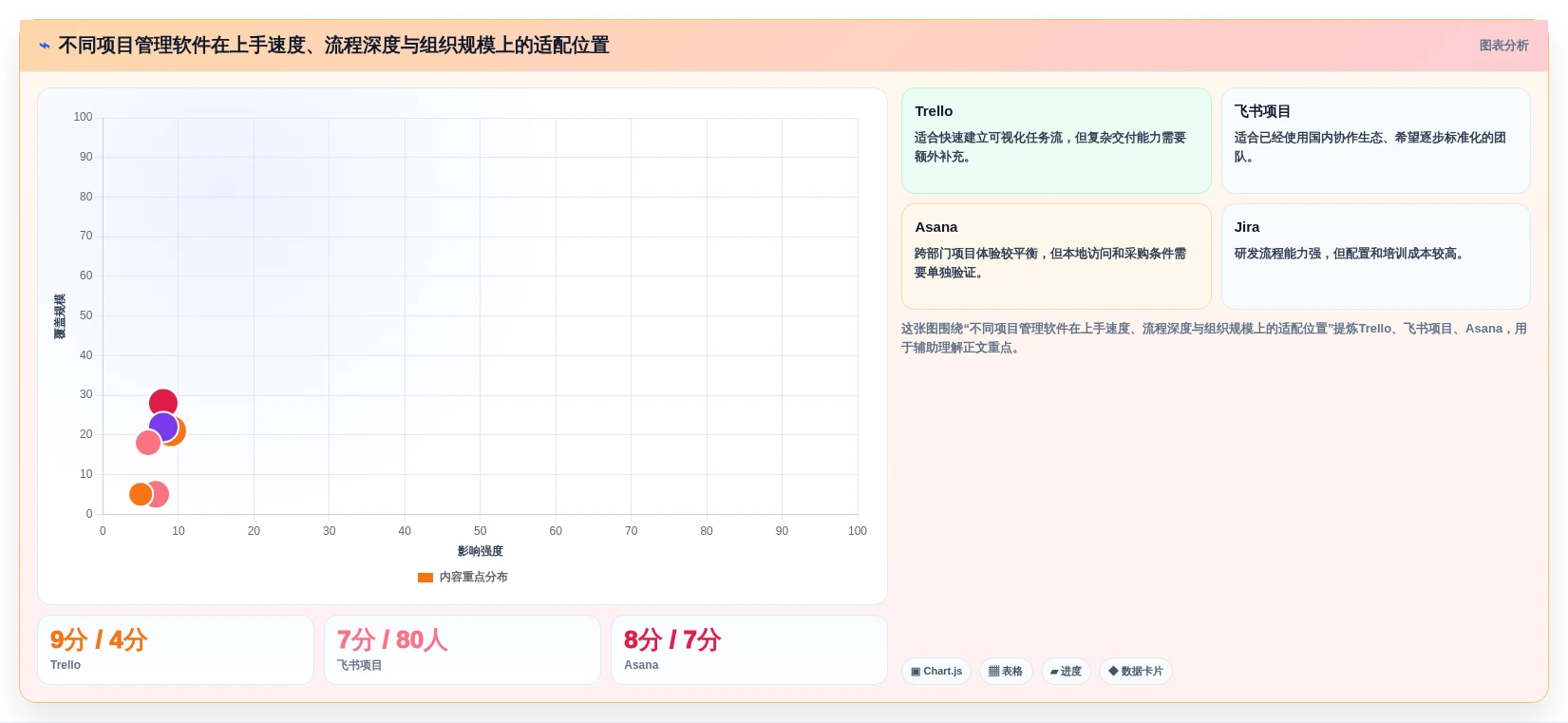Open the Jira description card

1375,257
